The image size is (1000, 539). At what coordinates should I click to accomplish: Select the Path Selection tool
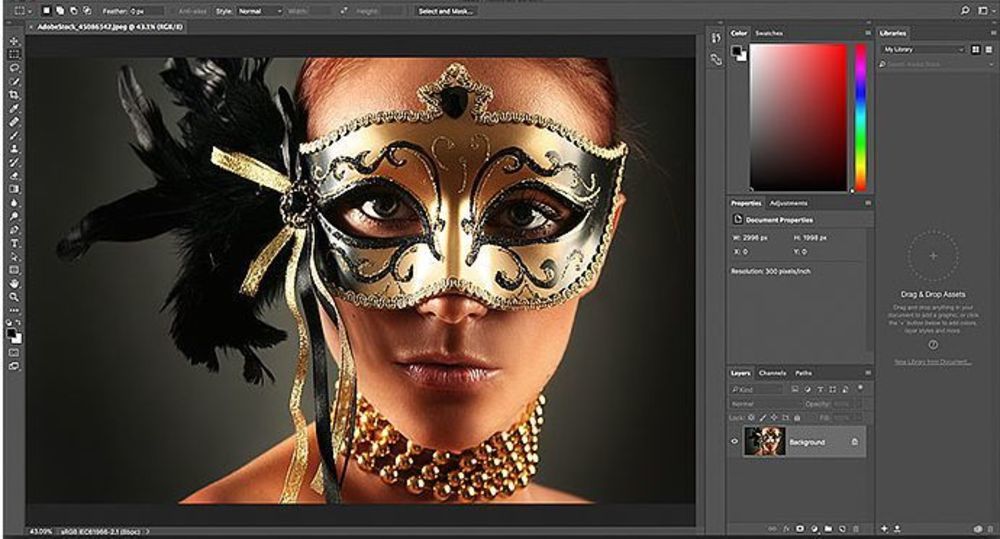click(x=14, y=256)
